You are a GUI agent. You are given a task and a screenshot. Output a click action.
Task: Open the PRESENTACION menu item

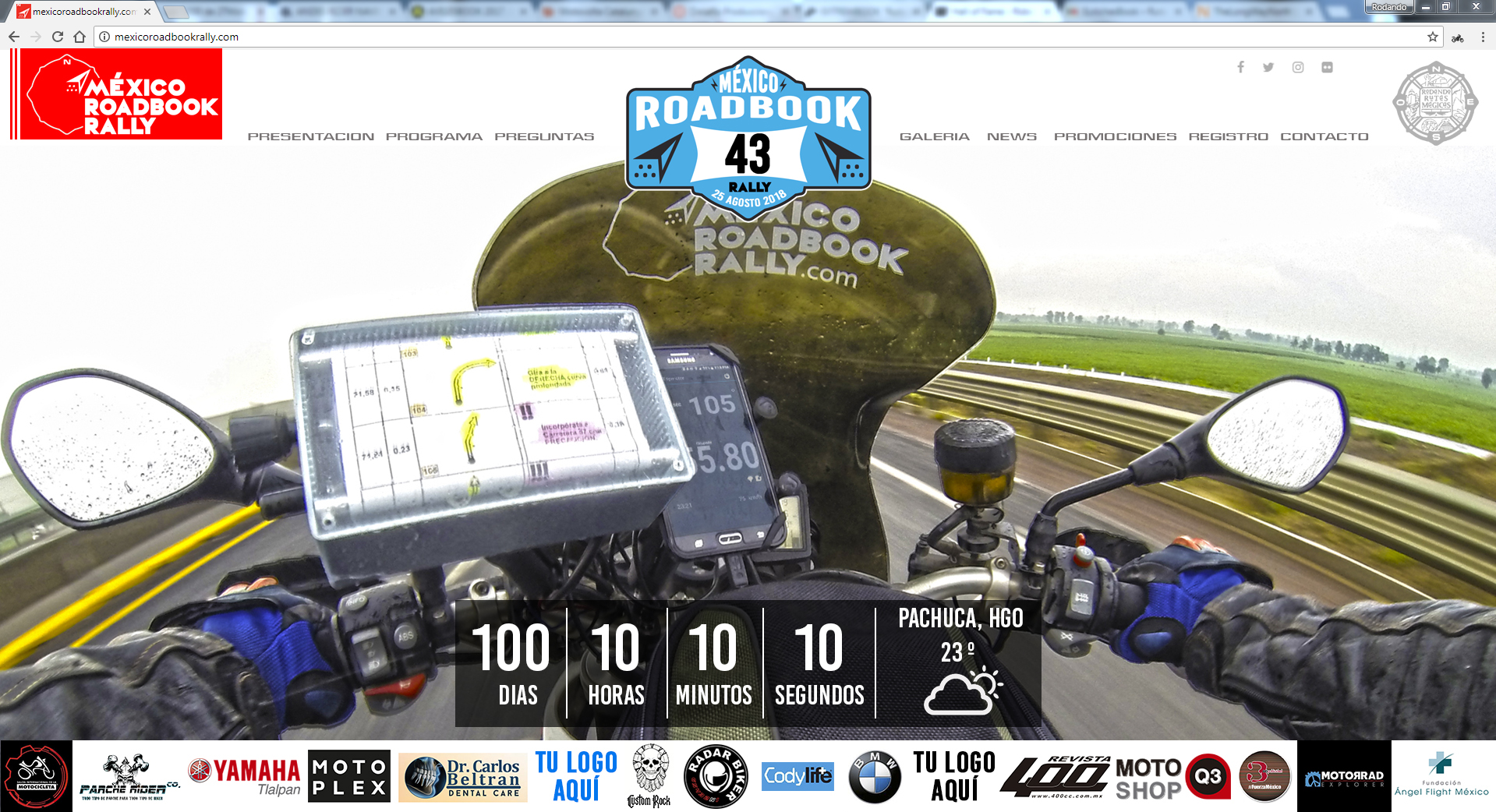click(x=310, y=136)
